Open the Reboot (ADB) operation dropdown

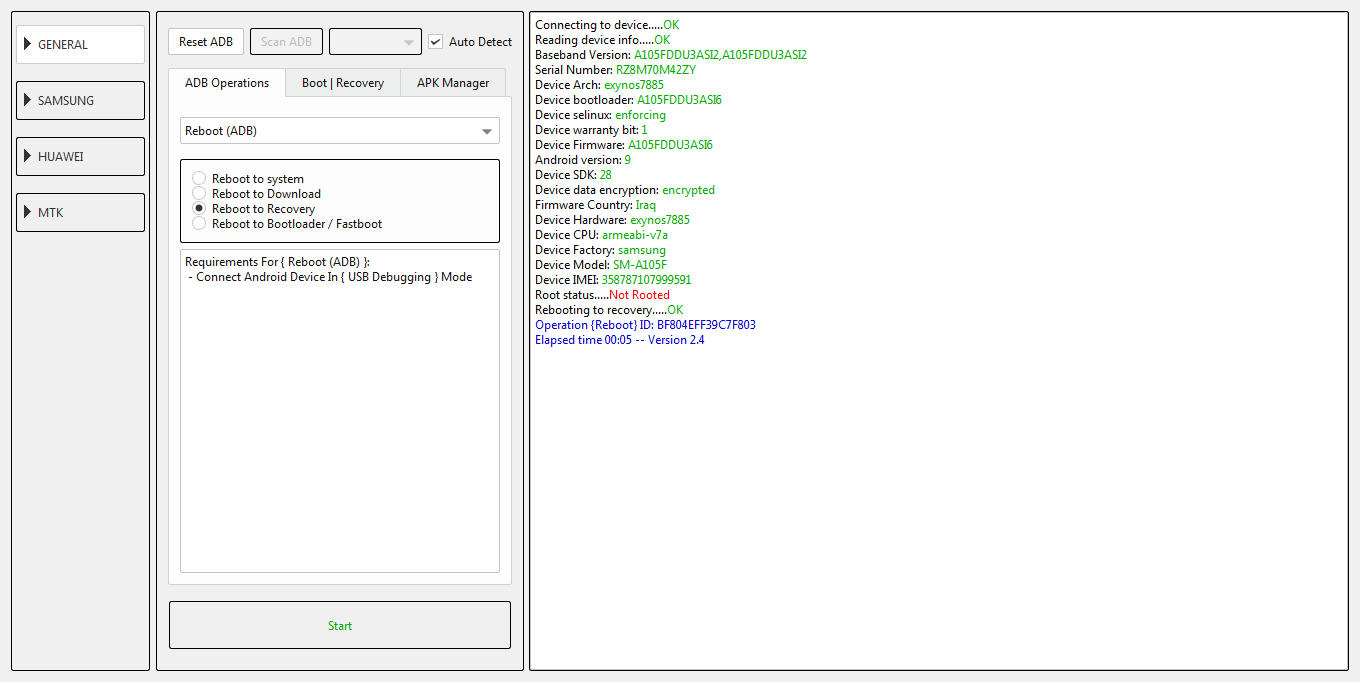(x=340, y=131)
